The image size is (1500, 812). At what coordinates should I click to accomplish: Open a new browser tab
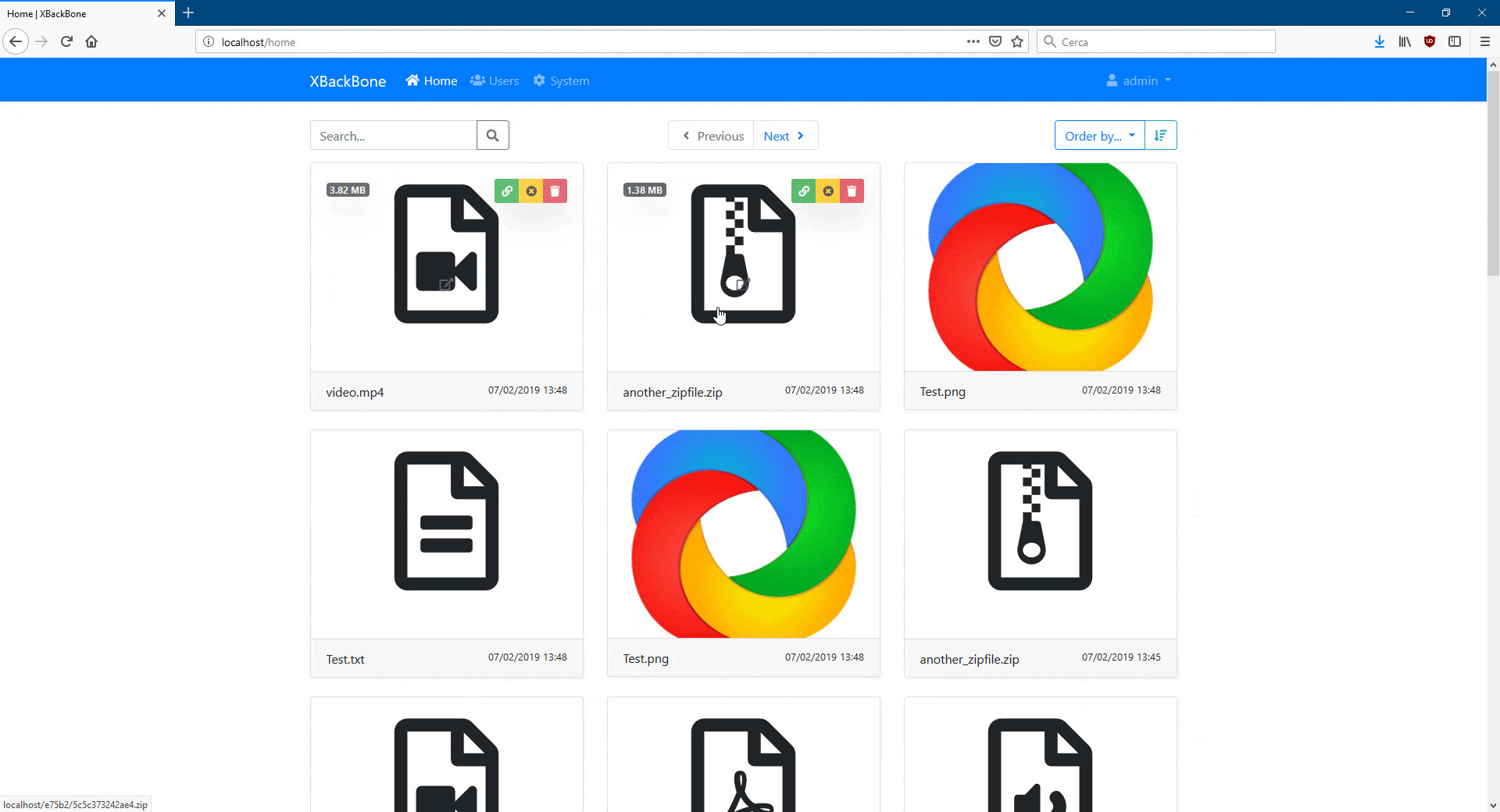[188, 12]
